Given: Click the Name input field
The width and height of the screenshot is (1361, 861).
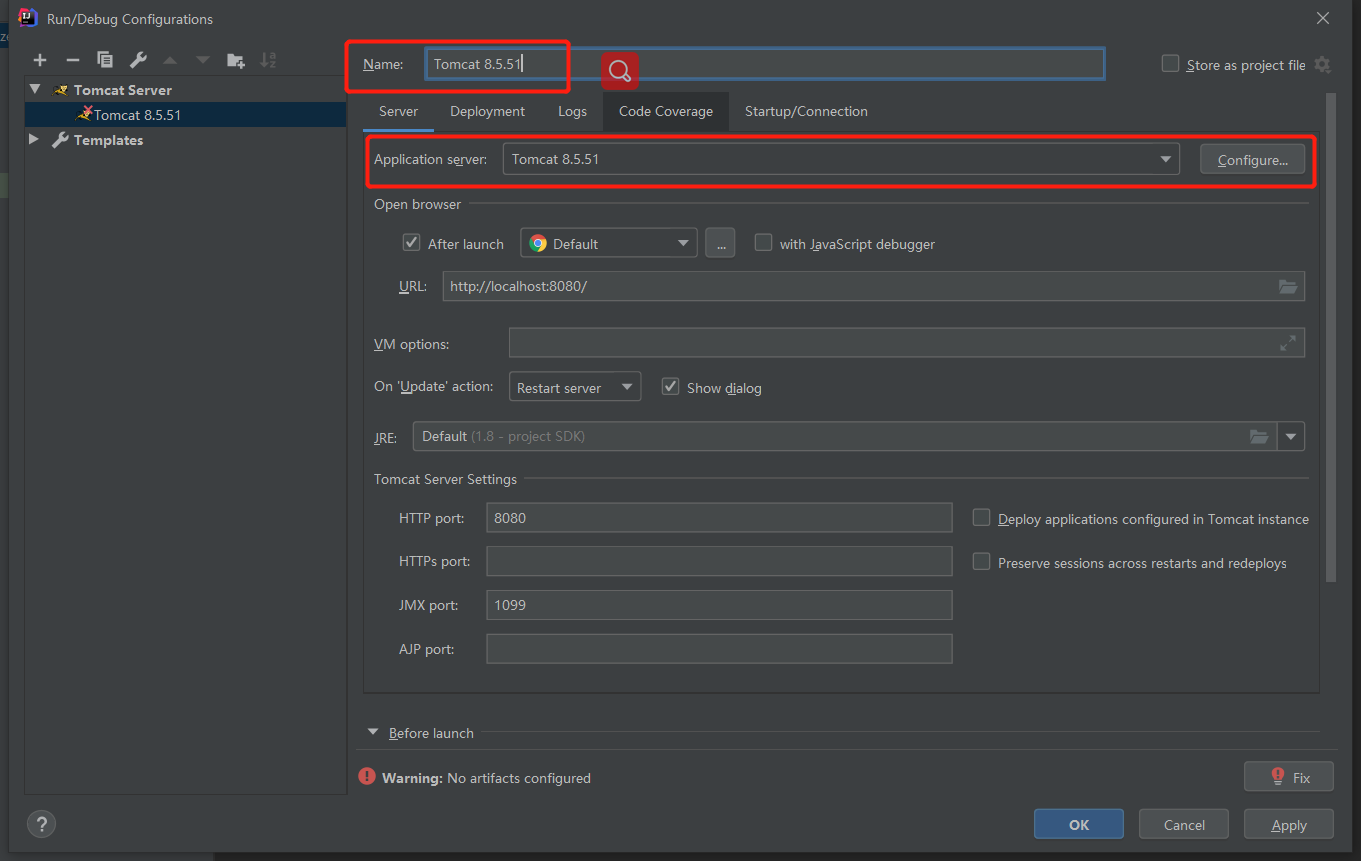Looking at the screenshot, I should [765, 64].
